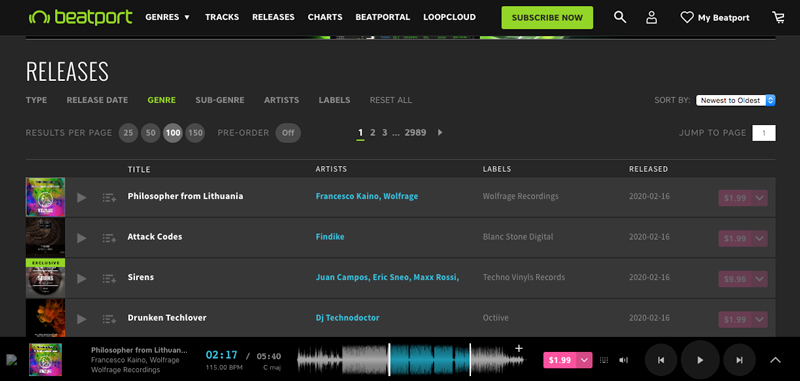Open Genres dropdown menu
Screen dimensions: 800x381
point(167,17)
